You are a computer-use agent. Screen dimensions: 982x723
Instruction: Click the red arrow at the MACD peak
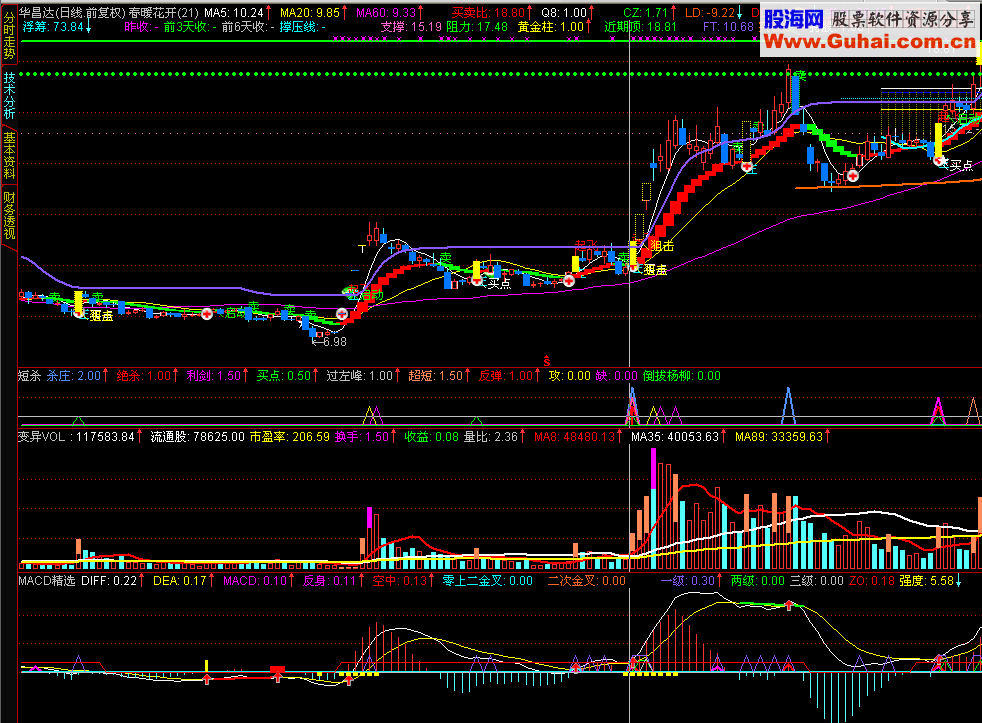point(789,605)
